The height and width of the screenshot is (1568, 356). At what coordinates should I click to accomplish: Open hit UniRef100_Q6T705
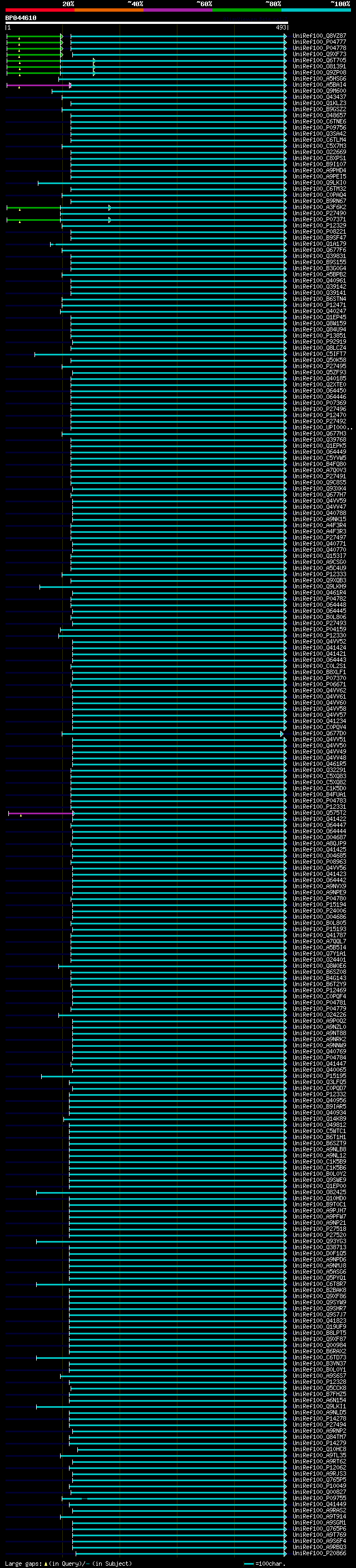pyautogui.click(x=319, y=60)
